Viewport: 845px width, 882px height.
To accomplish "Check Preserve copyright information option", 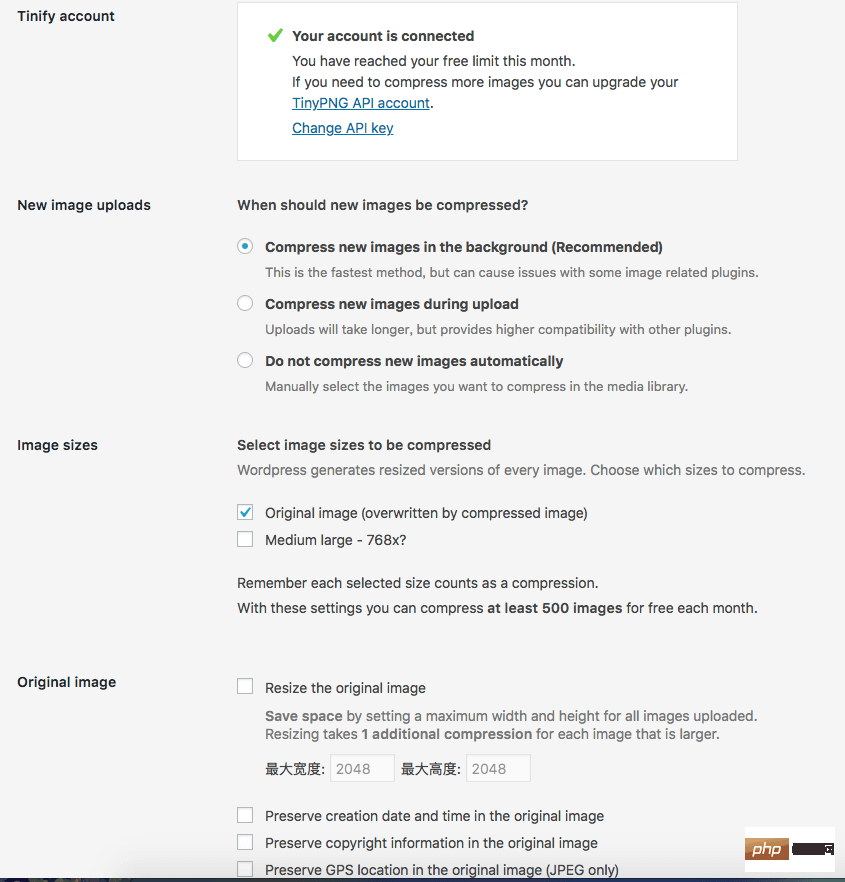I will tap(245, 842).
